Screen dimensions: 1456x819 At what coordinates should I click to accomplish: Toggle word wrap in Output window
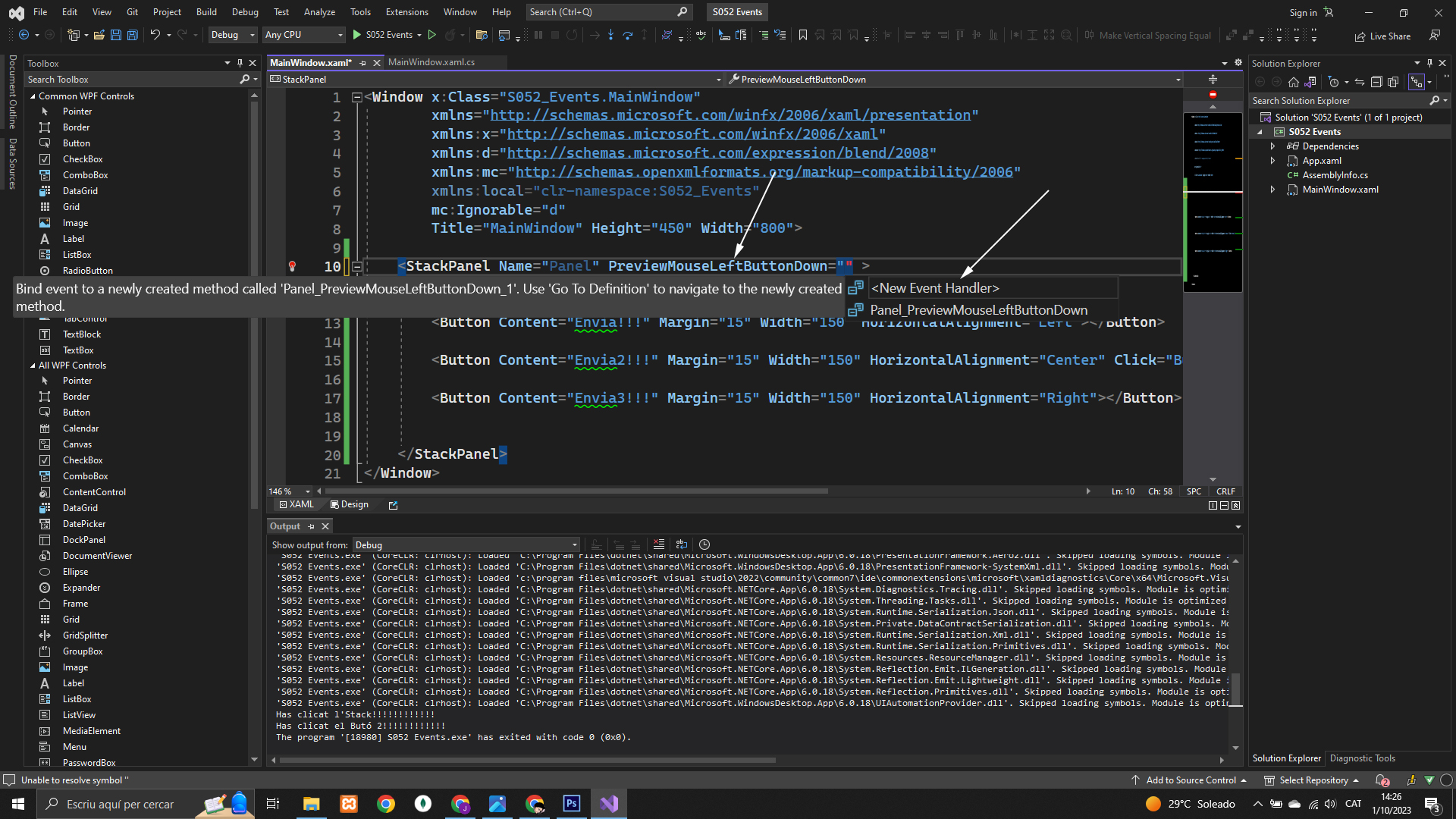[682, 544]
